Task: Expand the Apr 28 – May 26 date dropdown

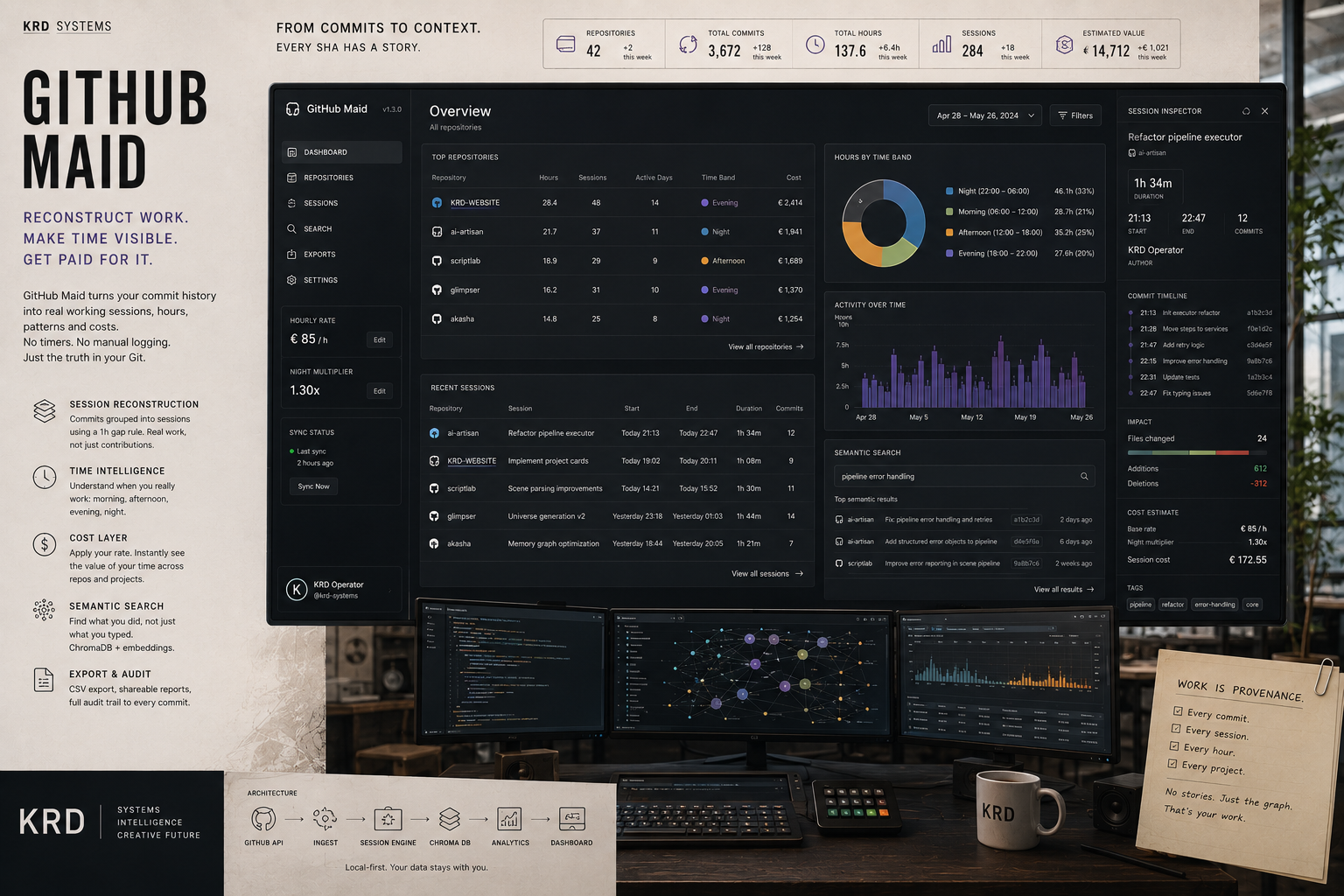Action: coord(985,115)
